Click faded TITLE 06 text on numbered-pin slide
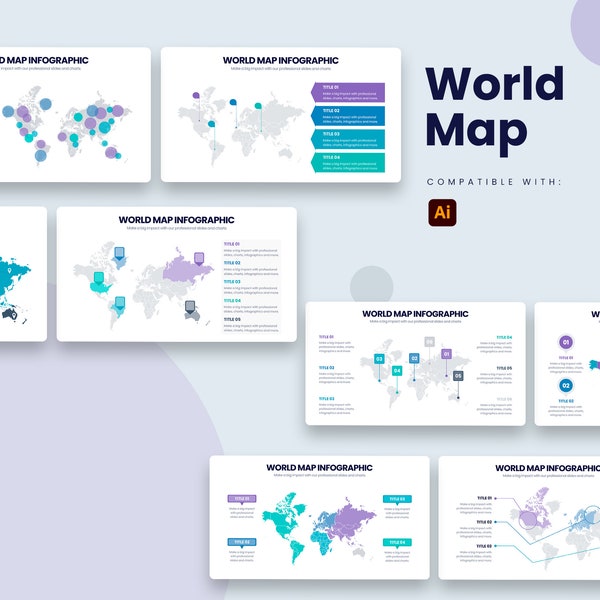600x600 pixels. point(504,399)
